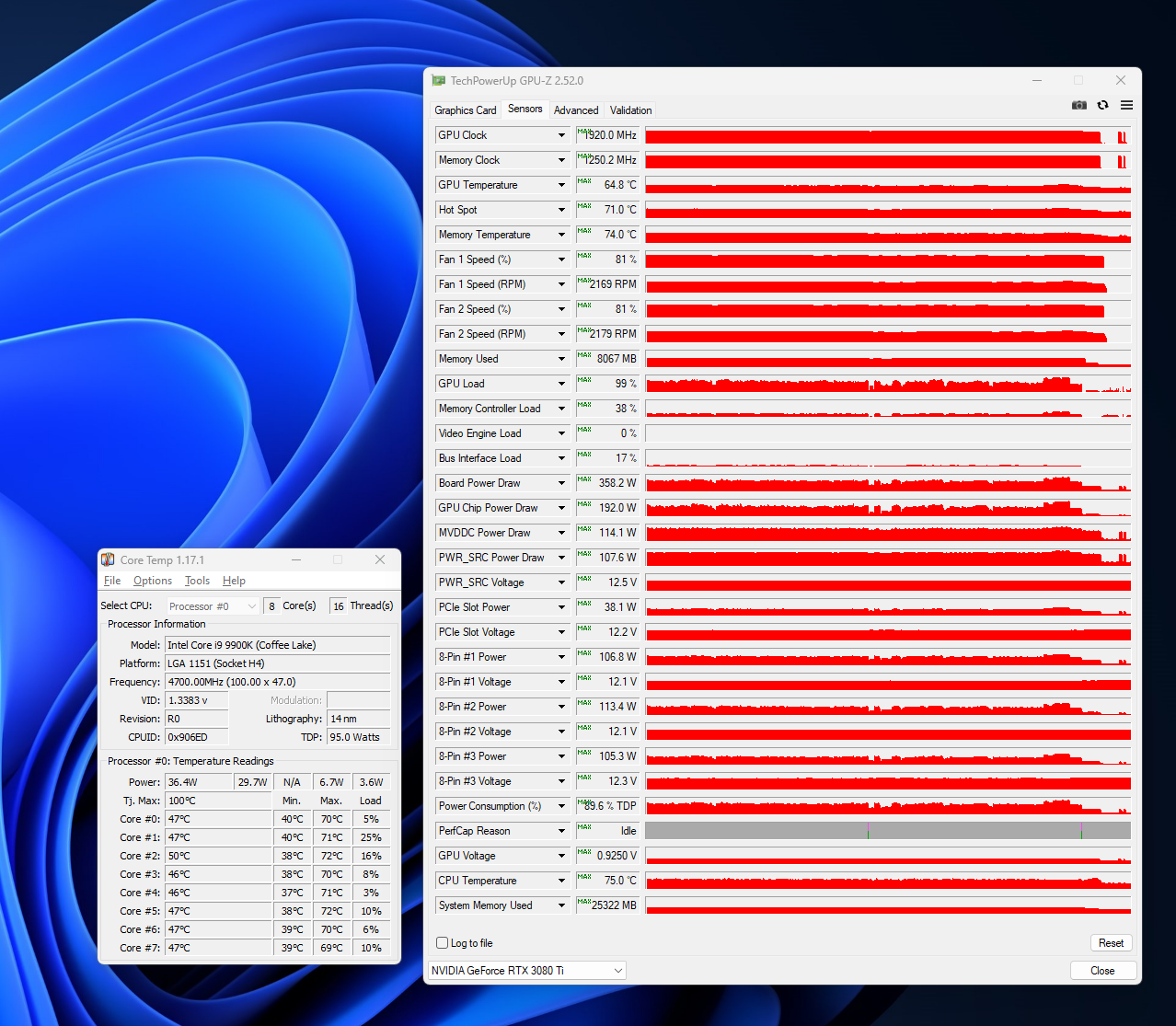
Task: Expand the GPU Clock sensor dropdown
Action: (561, 135)
